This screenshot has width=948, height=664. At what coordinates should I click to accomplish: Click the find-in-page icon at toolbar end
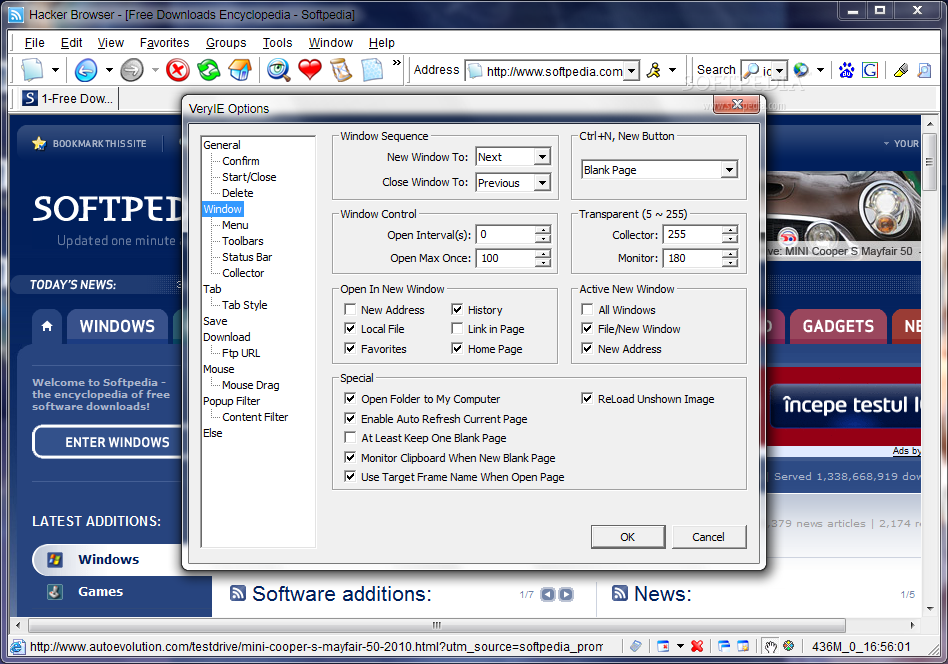924,70
